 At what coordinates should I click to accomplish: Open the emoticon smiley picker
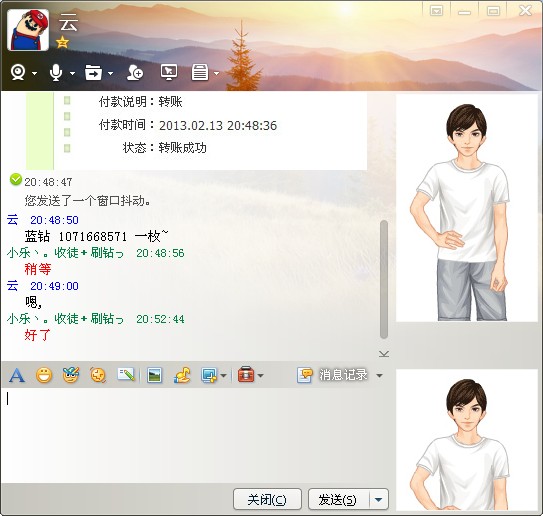click(44, 375)
